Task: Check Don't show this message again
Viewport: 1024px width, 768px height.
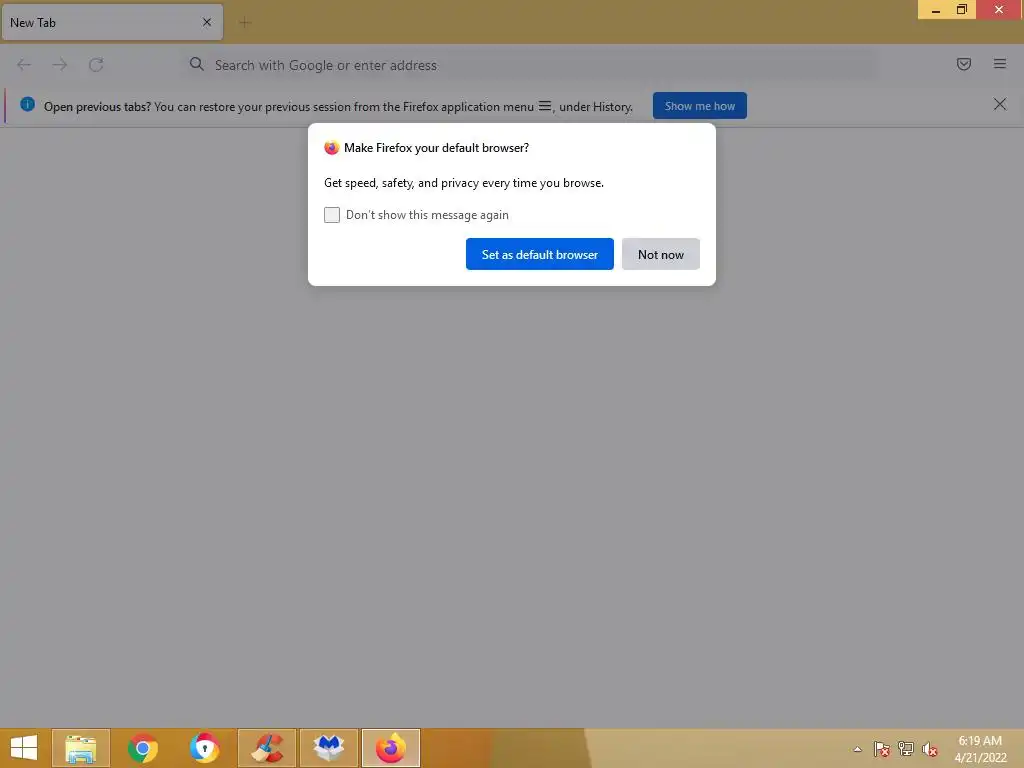Action: click(x=332, y=215)
